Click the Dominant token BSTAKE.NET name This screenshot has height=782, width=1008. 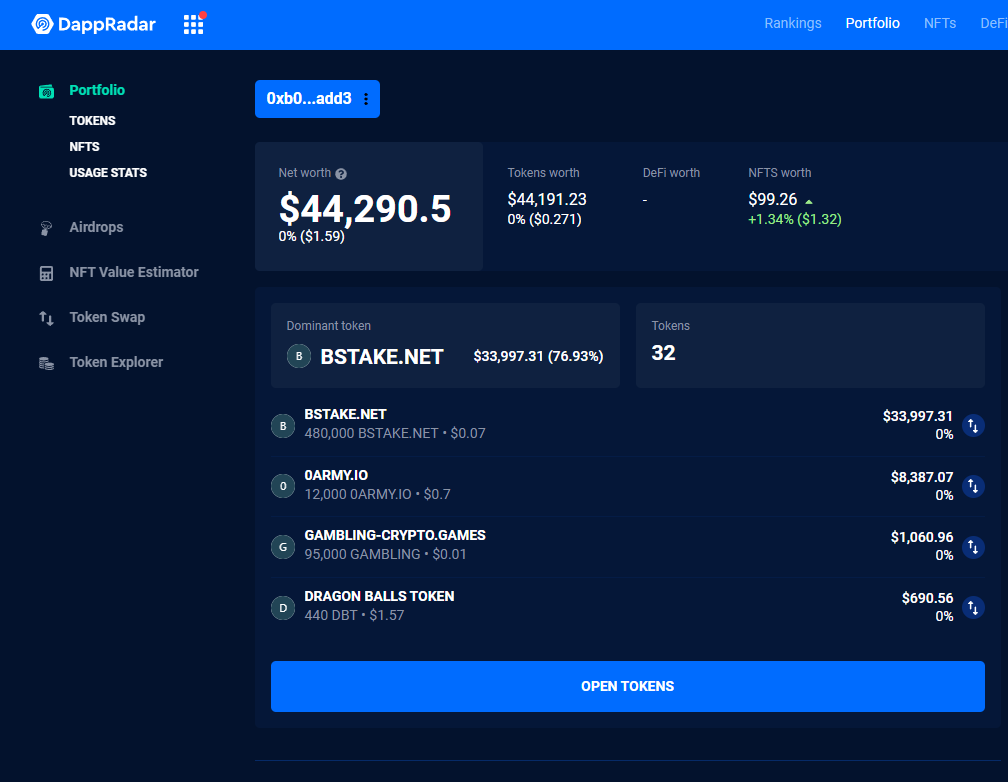pyautogui.click(x=382, y=356)
